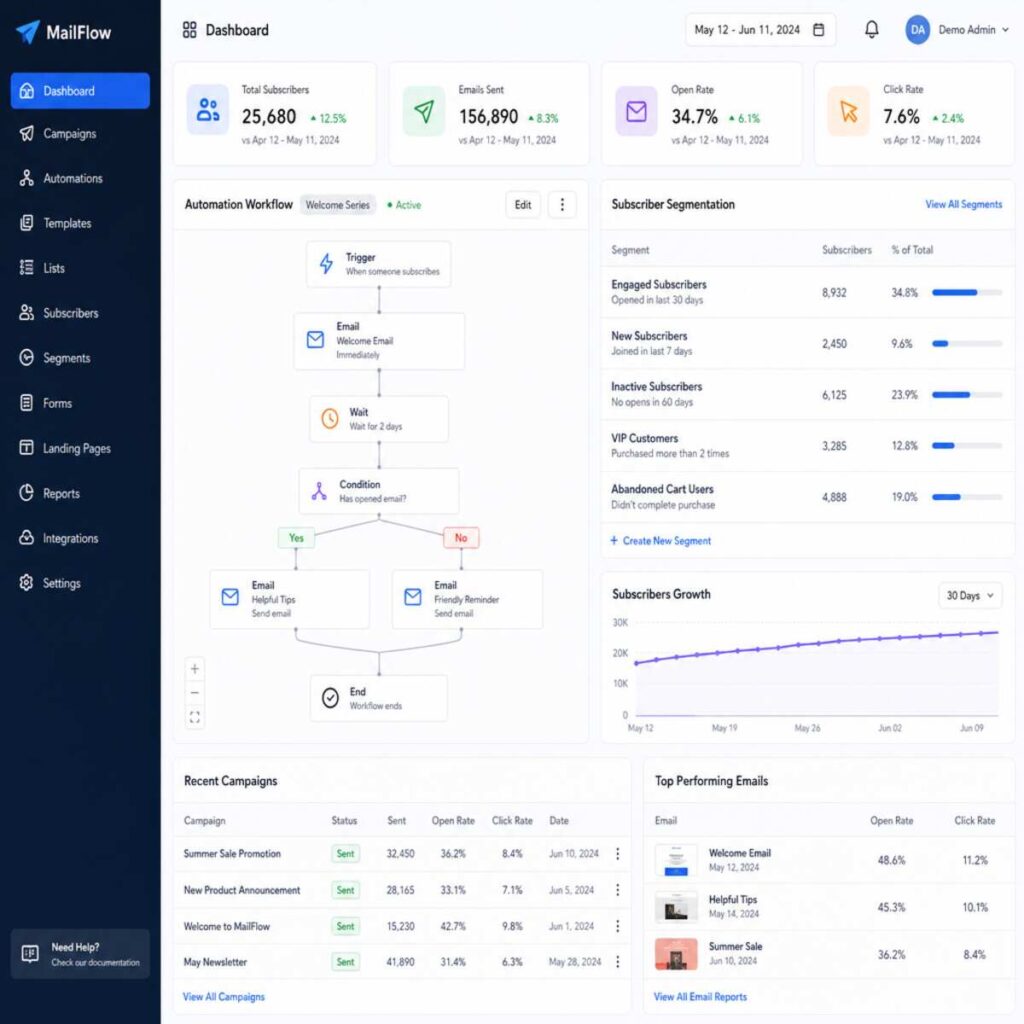Click the Active workflow status

pyautogui.click(x=404, y=205)
